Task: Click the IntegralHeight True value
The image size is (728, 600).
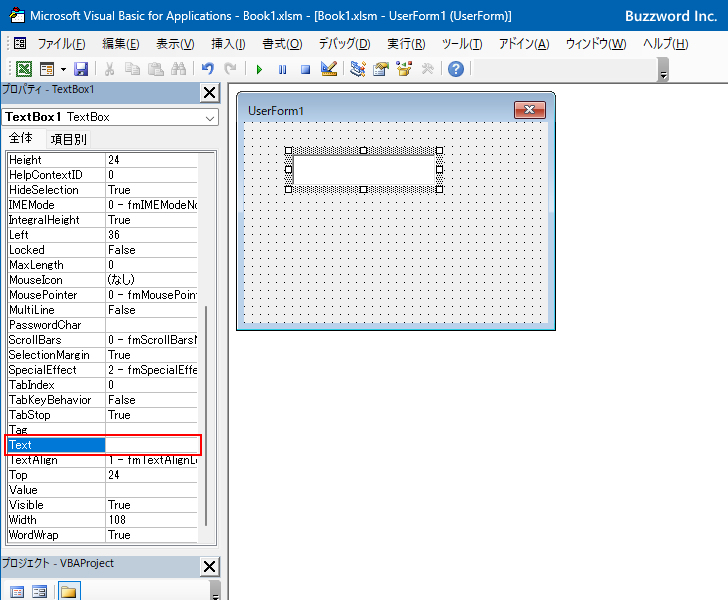Action: point(151,220)
